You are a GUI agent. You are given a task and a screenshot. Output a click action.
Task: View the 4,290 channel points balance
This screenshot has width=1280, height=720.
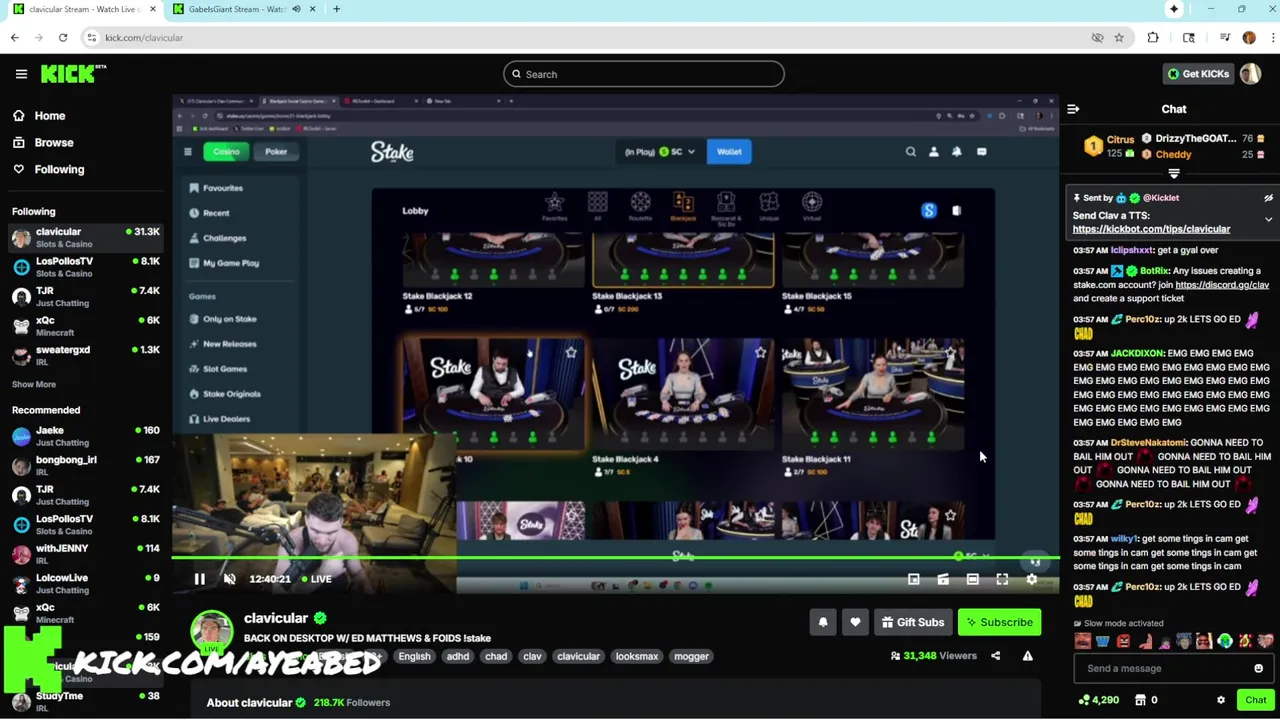(1099, 700)
